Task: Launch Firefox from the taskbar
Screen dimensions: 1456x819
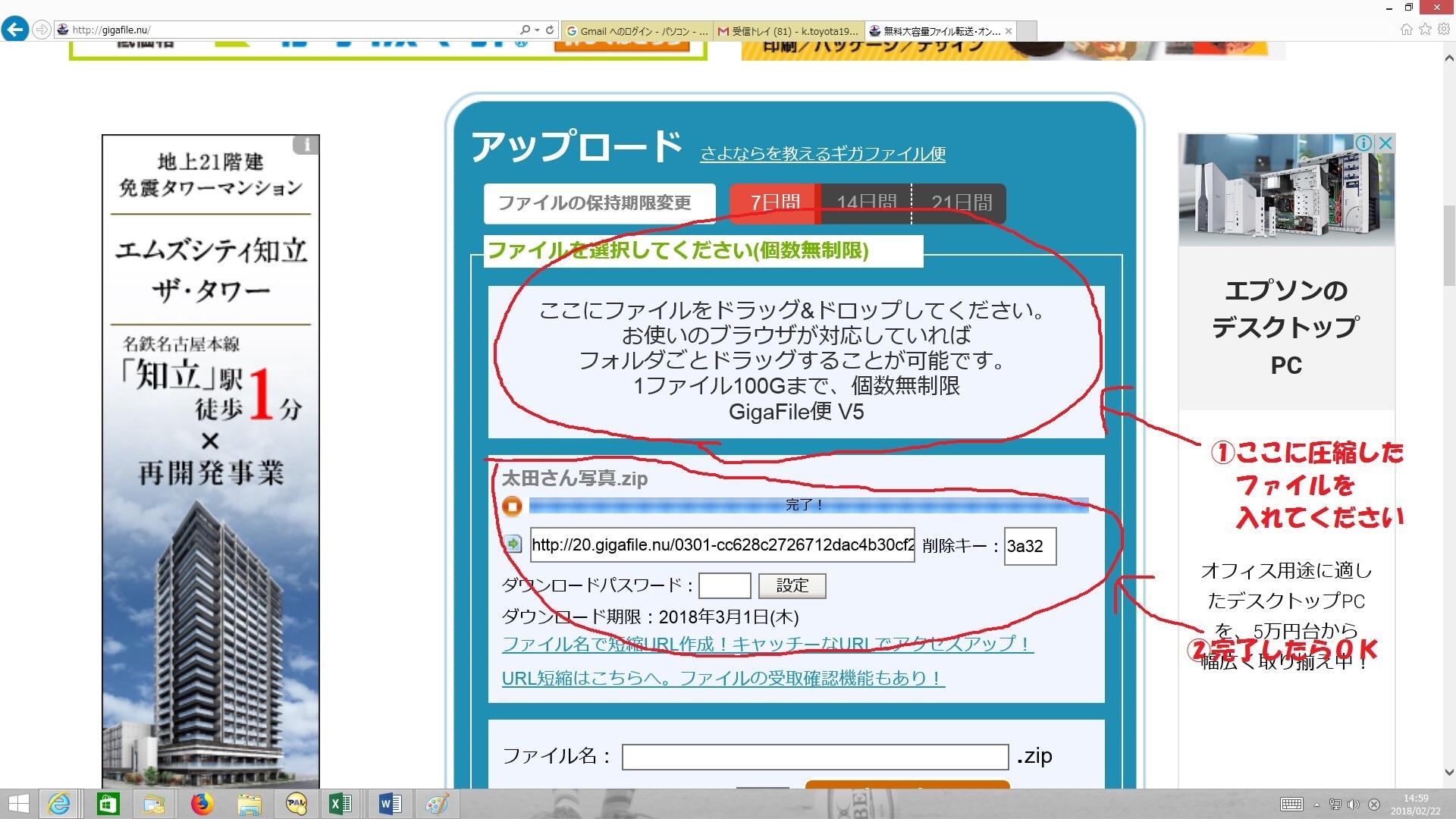Action: point(202,804)
